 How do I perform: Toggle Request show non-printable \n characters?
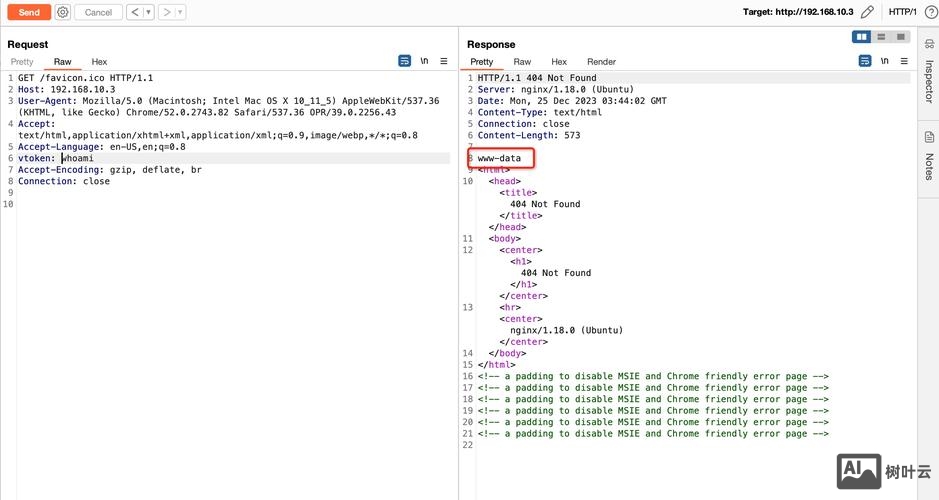coord(425,61)
